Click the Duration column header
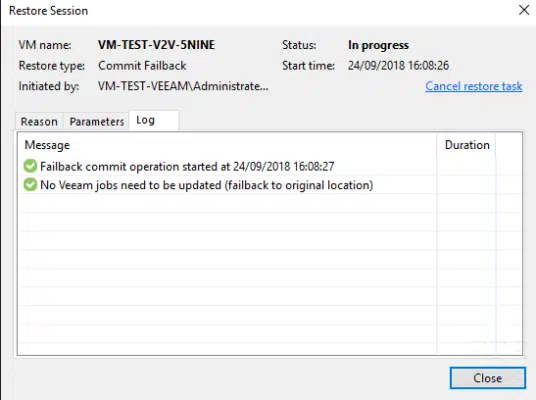Screen dimensions: 536x400 coord(467,145)
